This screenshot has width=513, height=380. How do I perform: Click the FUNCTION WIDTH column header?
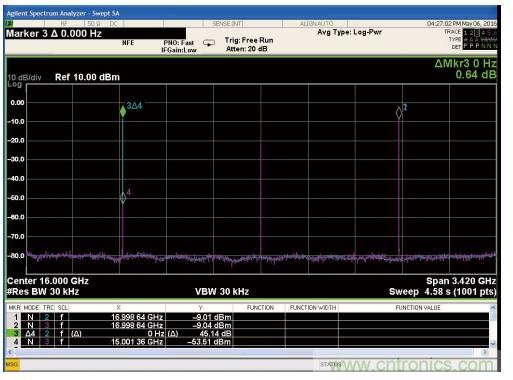pyautogui.click(x=313, y=307)
